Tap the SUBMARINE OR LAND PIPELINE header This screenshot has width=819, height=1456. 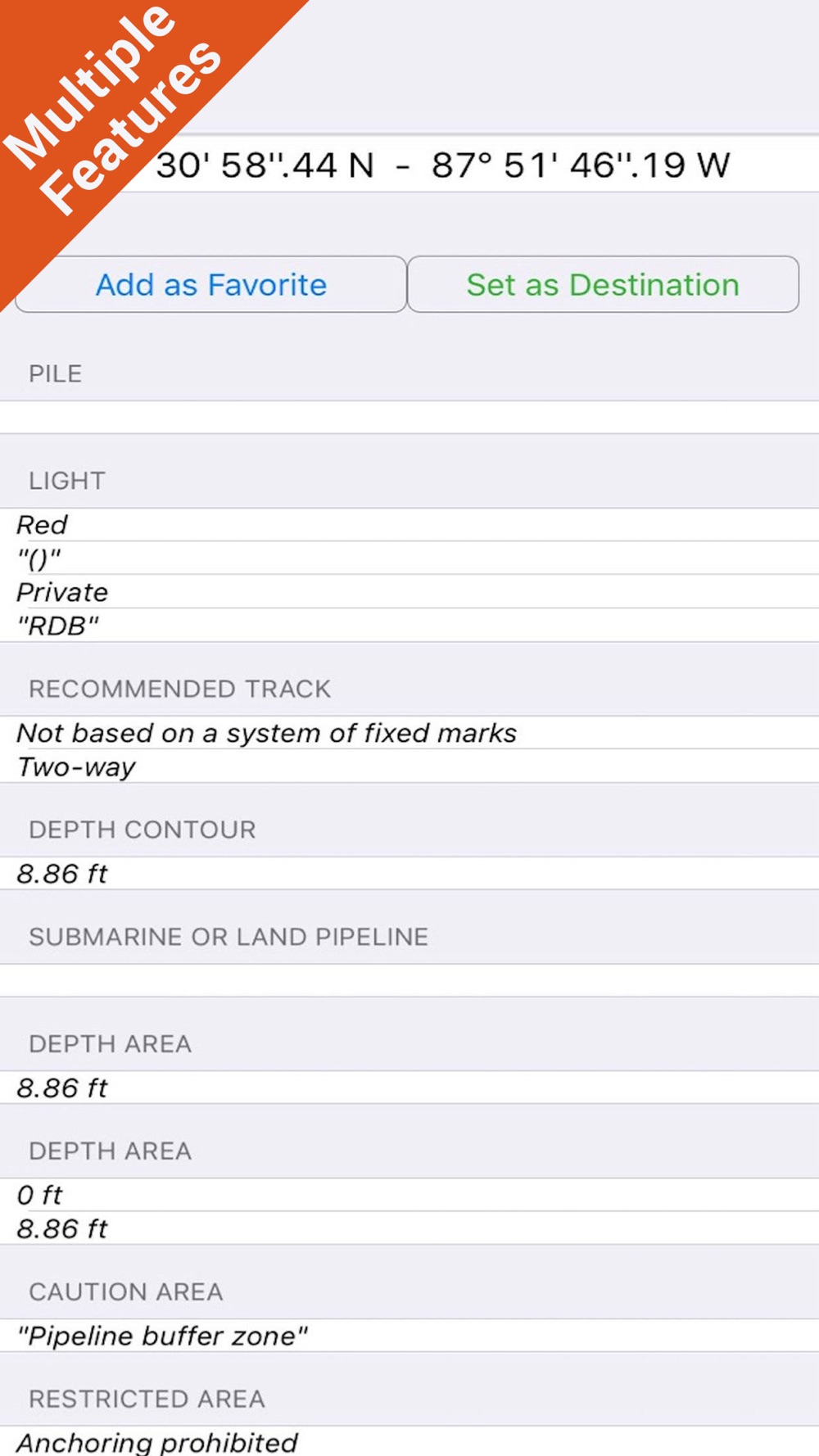click(x=229, y=937)
